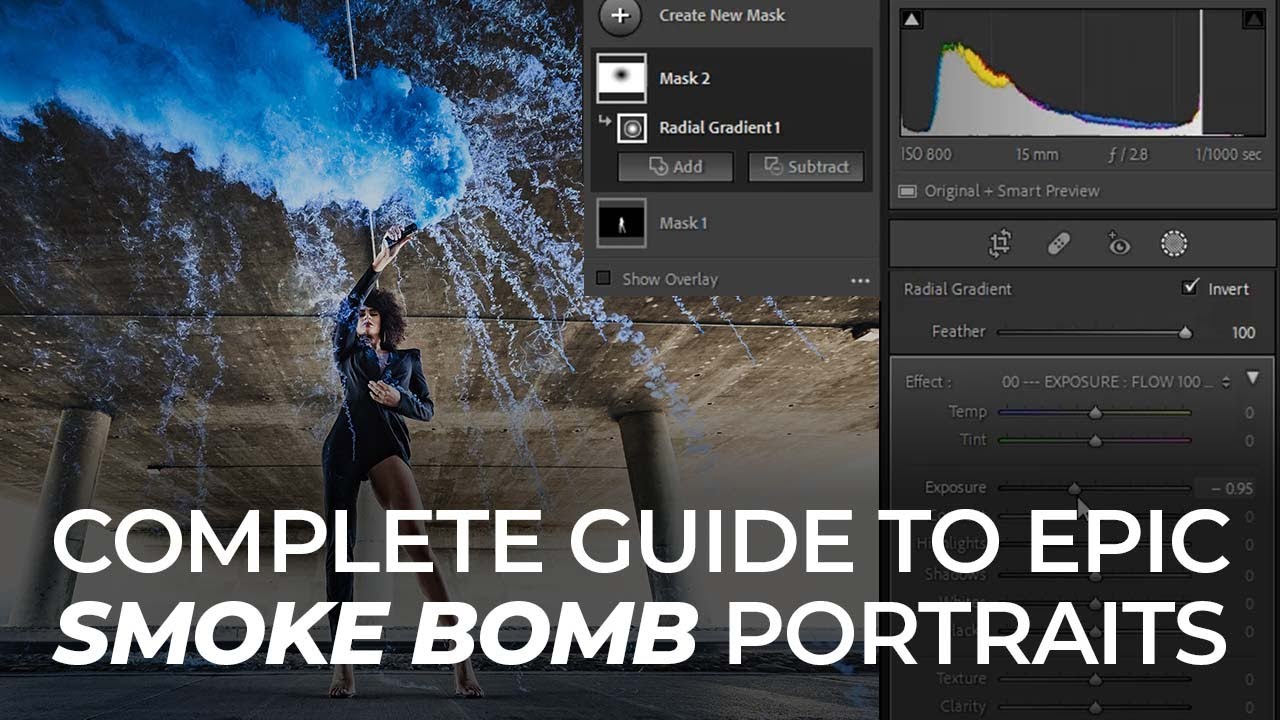The width and height of the screenshot is (1280, 720).
Task: Select the Masking circle tool
Action: click(x=1174, y=244)
